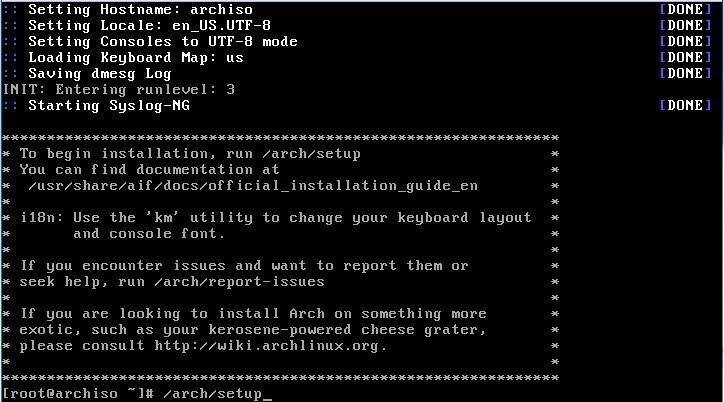724x402 pixels.
Task: Click the http://wiki.archlinux.org URL text
Action: pos(268,345)
